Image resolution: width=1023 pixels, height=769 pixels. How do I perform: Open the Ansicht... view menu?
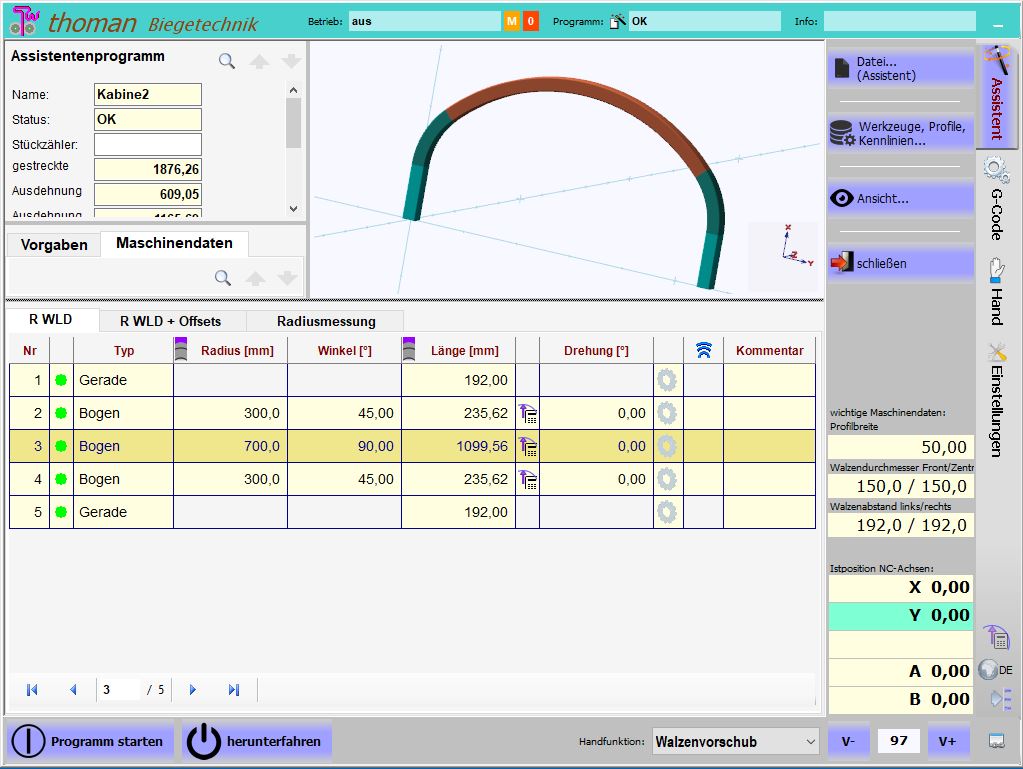click(900, 199)
